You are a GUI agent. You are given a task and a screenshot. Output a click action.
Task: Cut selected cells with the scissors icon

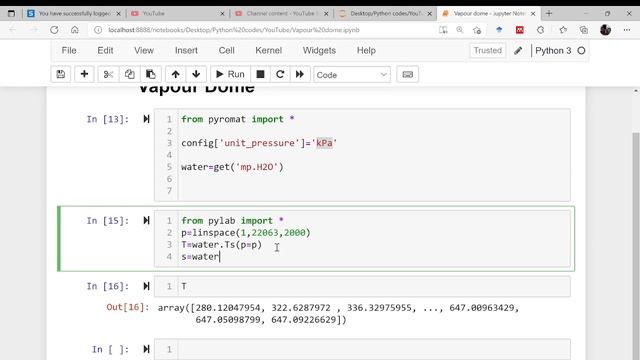point(108,74)
